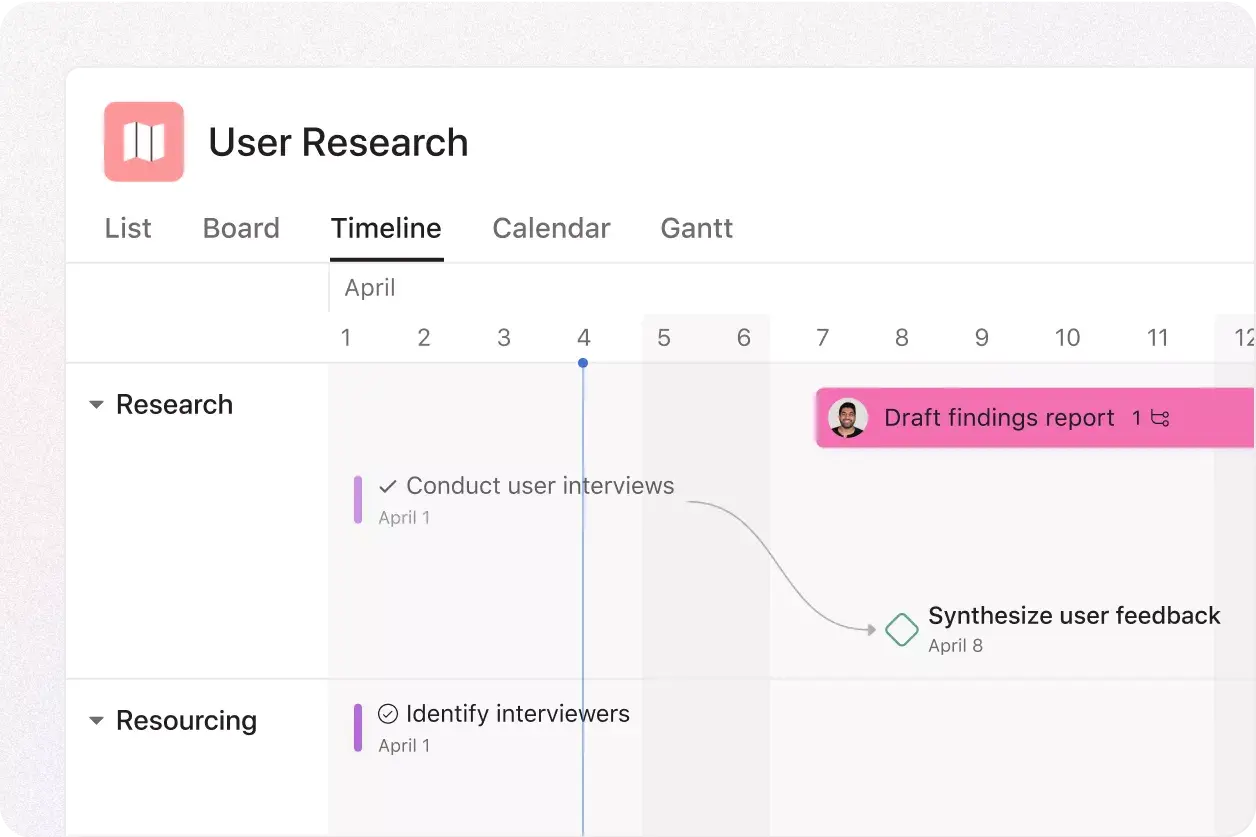
Task: Open the Gantt view tab
Action: tap(696, 228)
